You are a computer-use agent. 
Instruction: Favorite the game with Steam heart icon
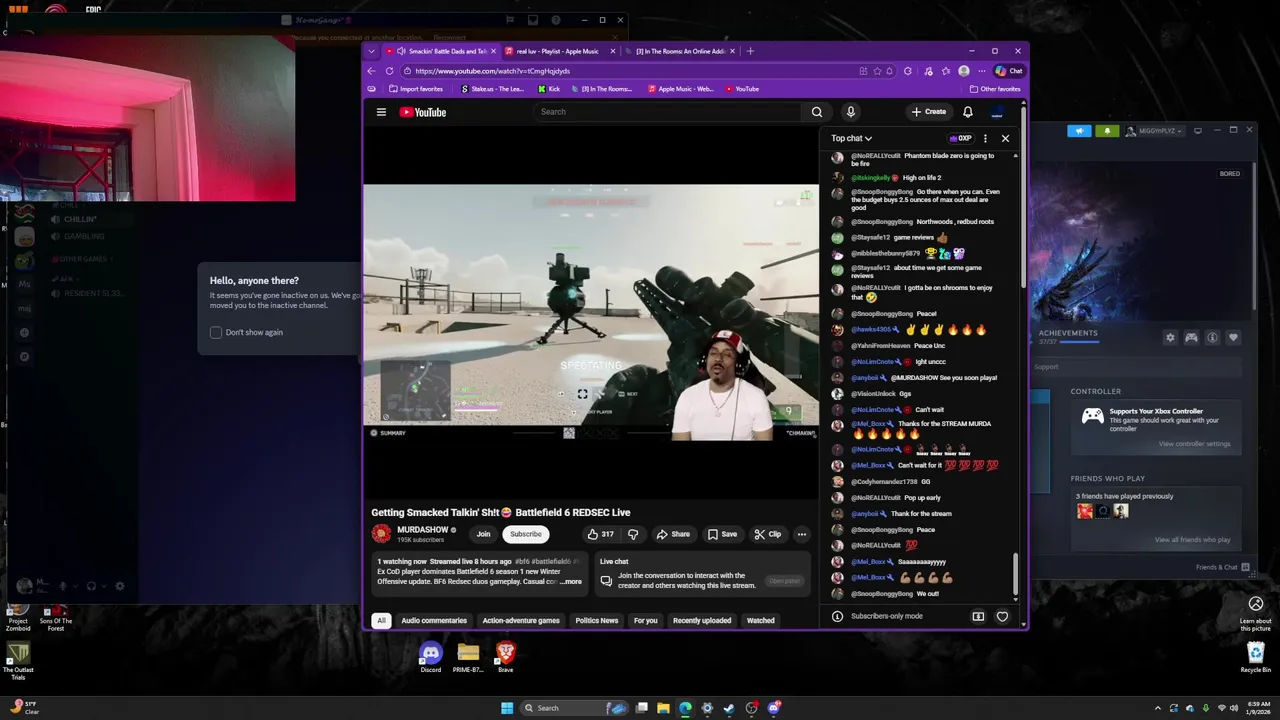tap(1233, 338)
